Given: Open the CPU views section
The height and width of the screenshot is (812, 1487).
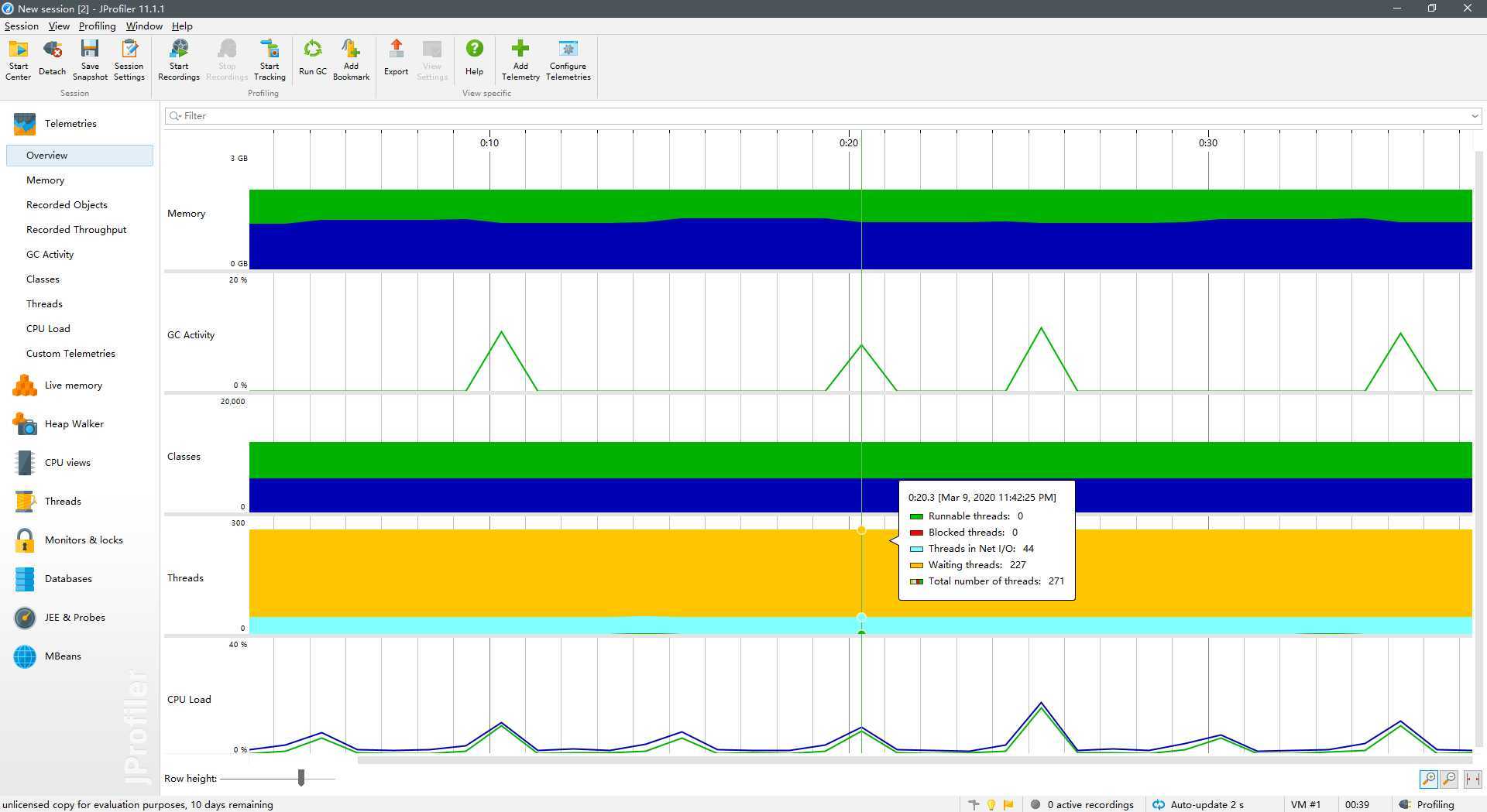Looking at the screenshot, I should [67, 462].
